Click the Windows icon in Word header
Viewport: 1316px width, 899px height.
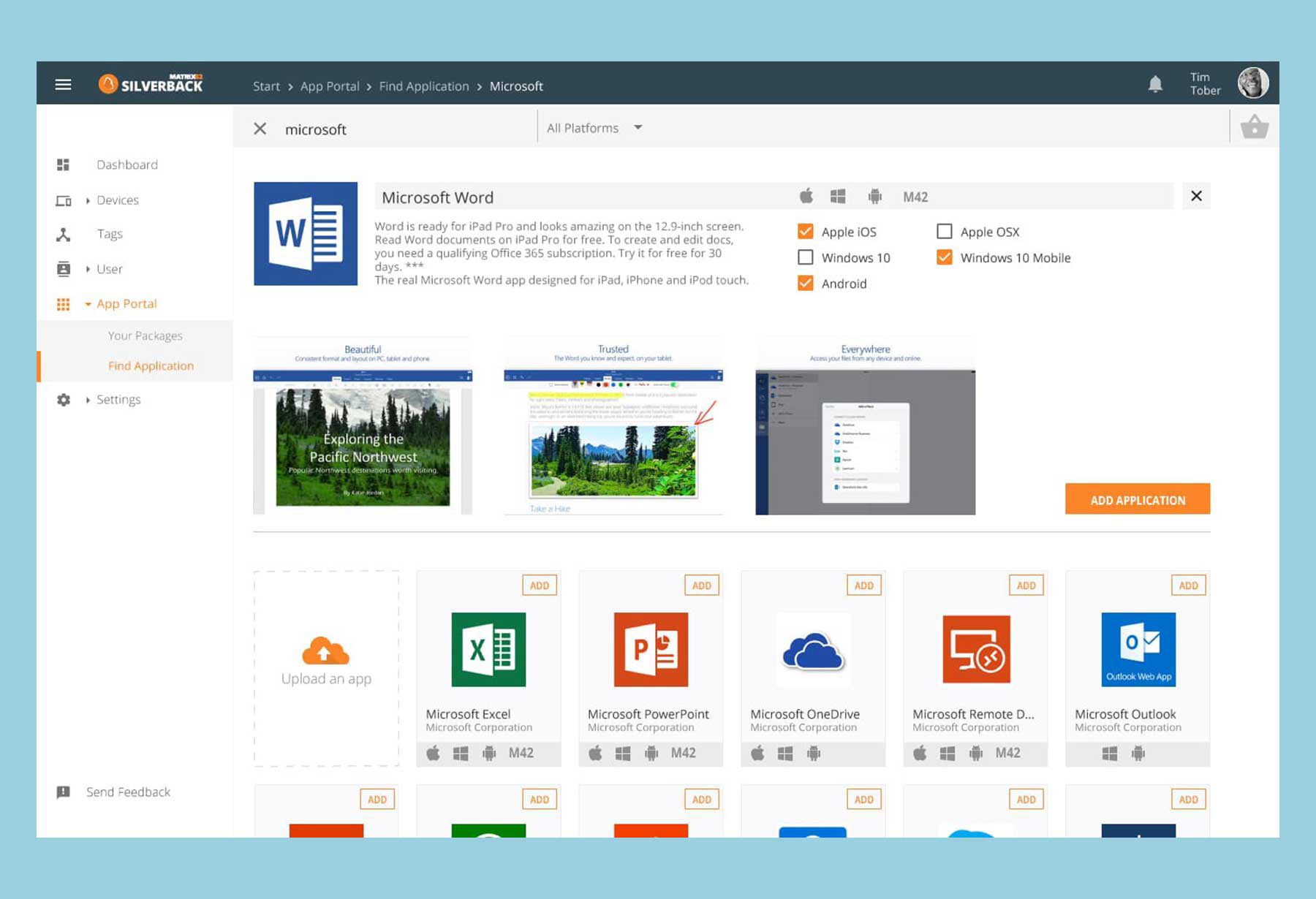pos(838,197)
